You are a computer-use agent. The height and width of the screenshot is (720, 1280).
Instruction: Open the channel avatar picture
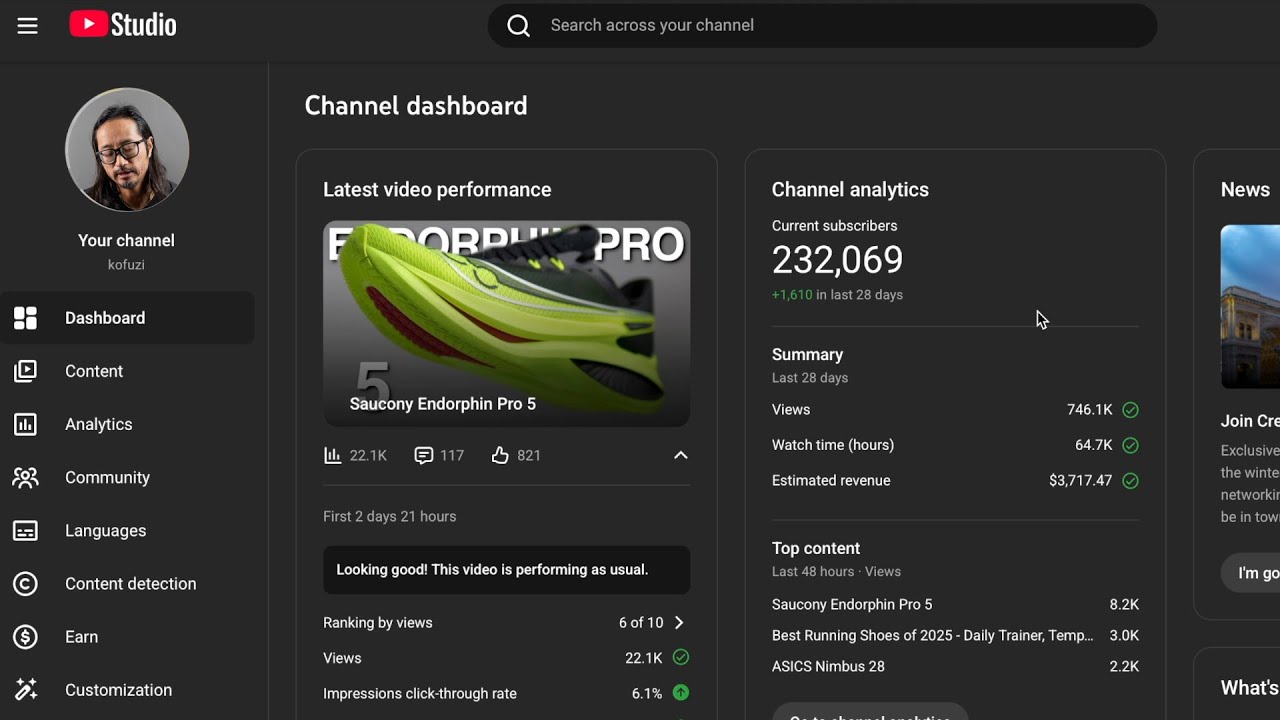click(x=127, y=150)
